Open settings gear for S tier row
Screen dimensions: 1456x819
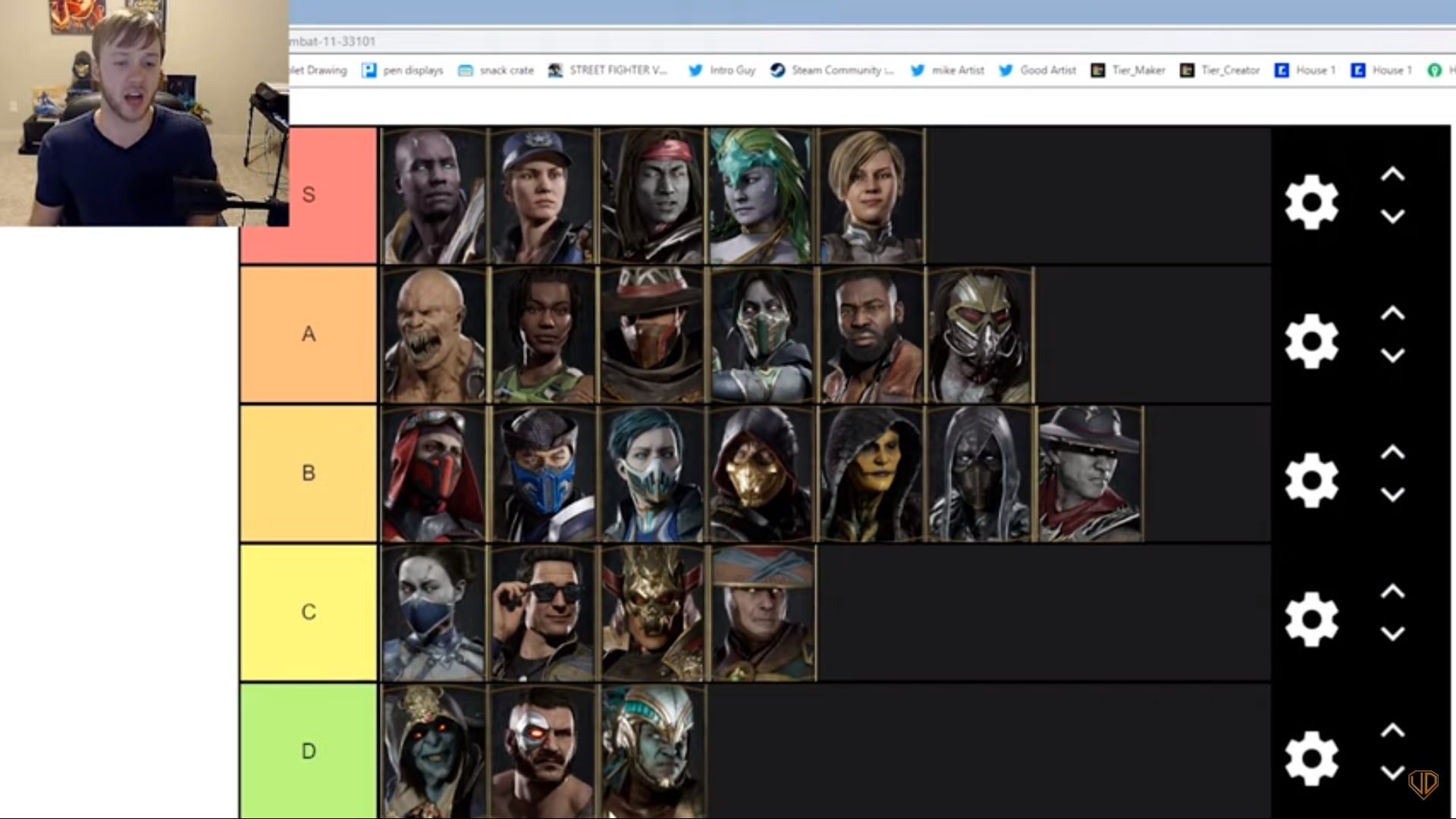click(x=1311, y=202)
